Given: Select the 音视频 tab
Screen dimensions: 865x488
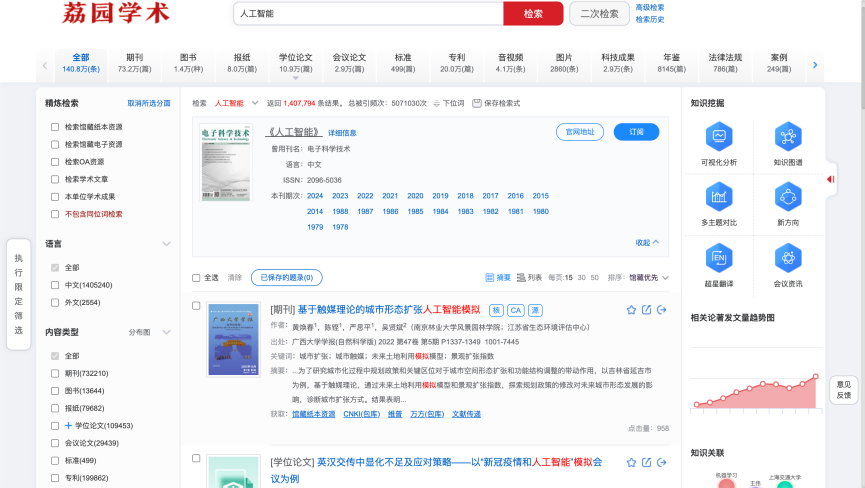Looking at the screenshot, I should [510, 63].
